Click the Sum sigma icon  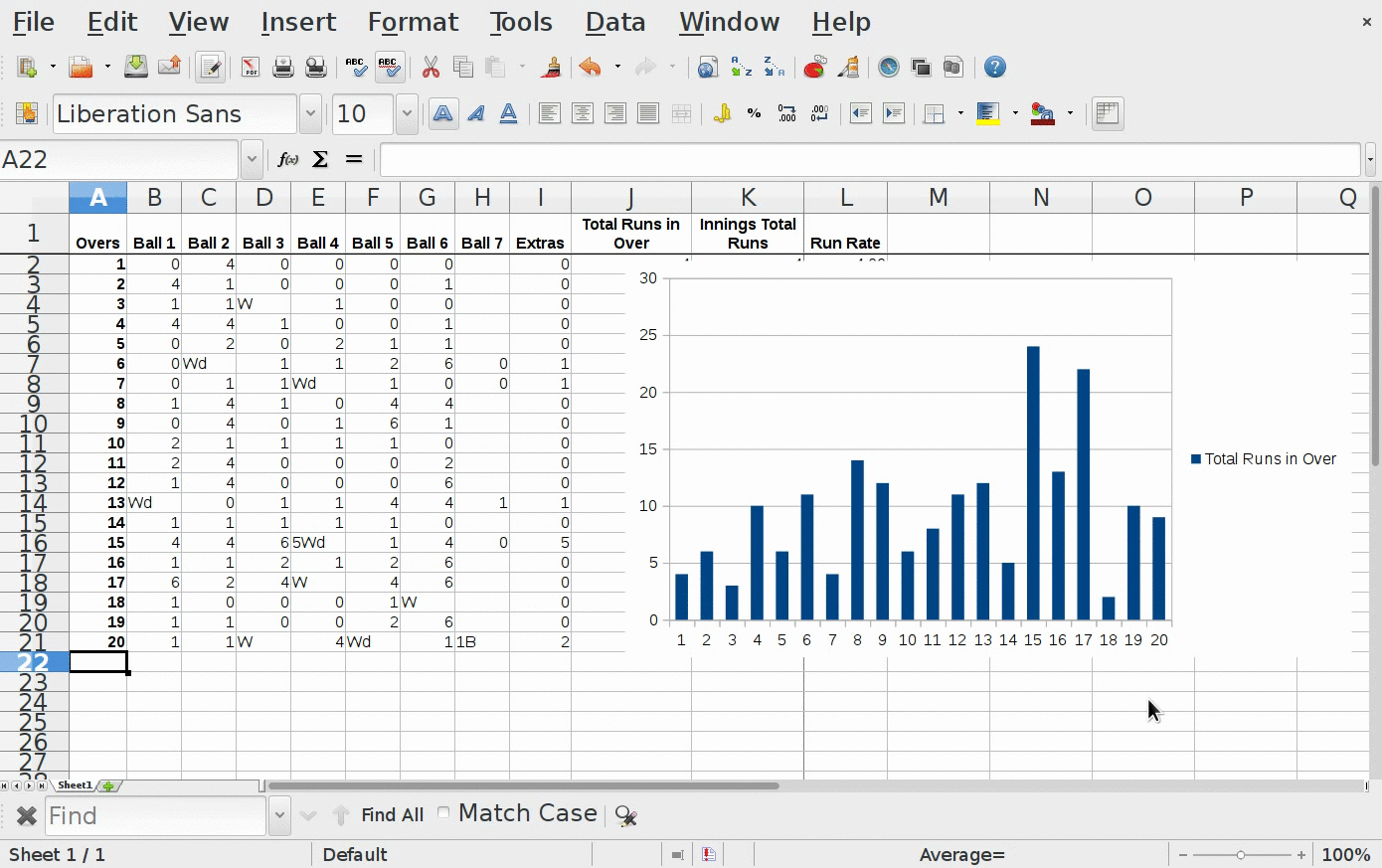(x=320, y=159)
